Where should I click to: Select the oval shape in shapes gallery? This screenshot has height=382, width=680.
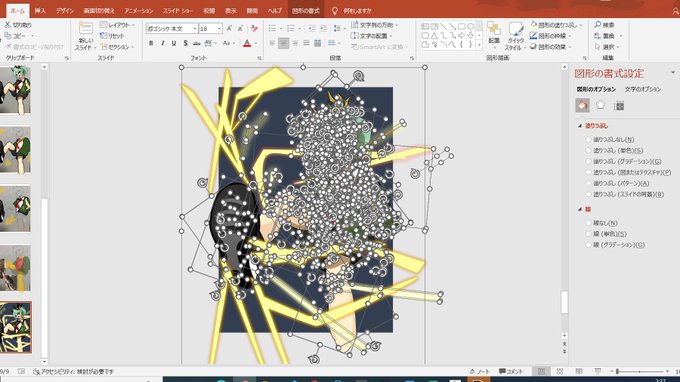[471, 27]
